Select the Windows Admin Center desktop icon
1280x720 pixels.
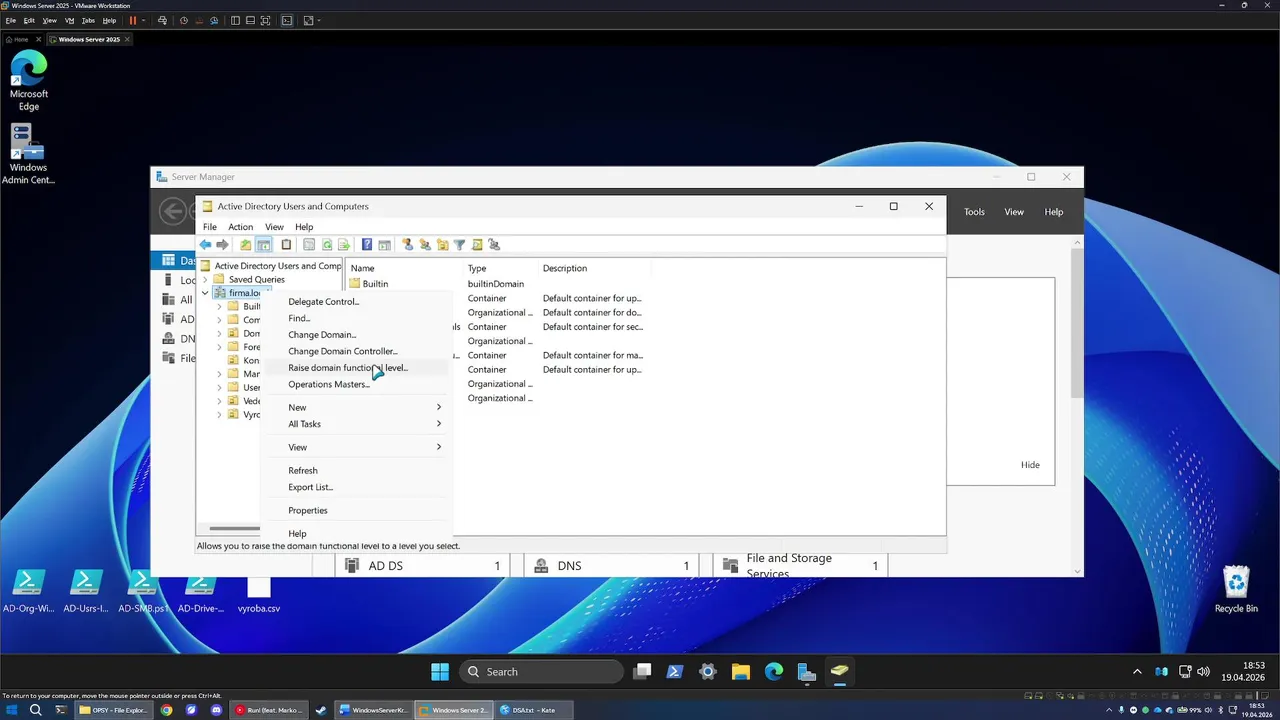(x=29, y=153)
